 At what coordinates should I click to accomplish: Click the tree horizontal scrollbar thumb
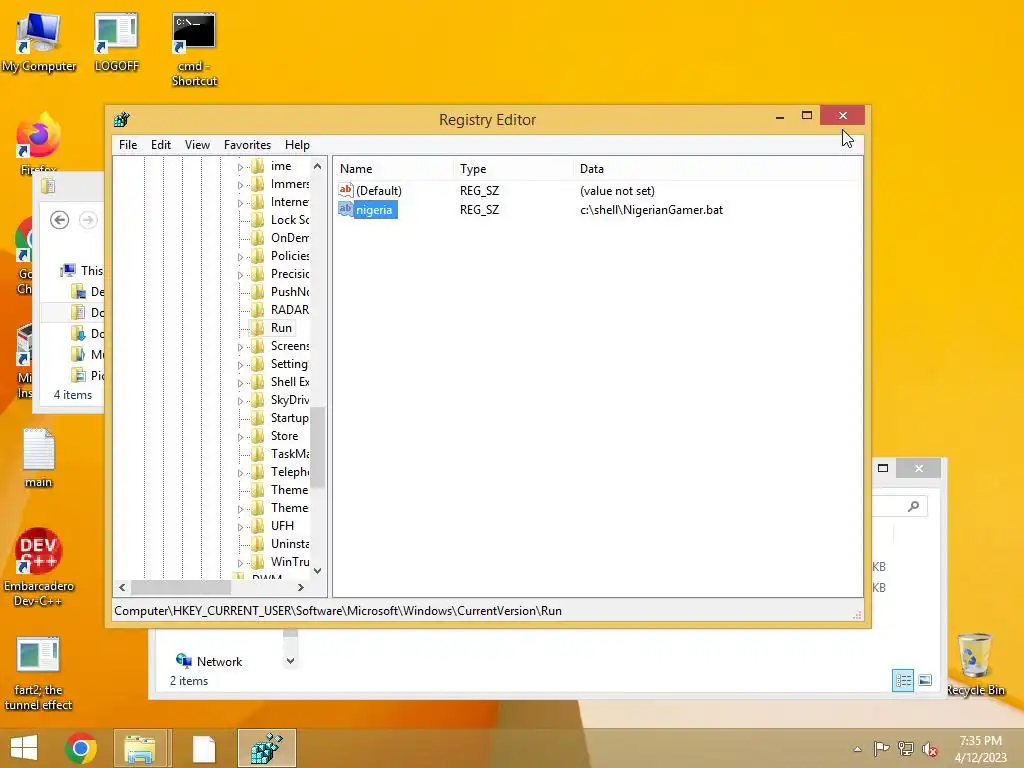click(x=181, y=587)
